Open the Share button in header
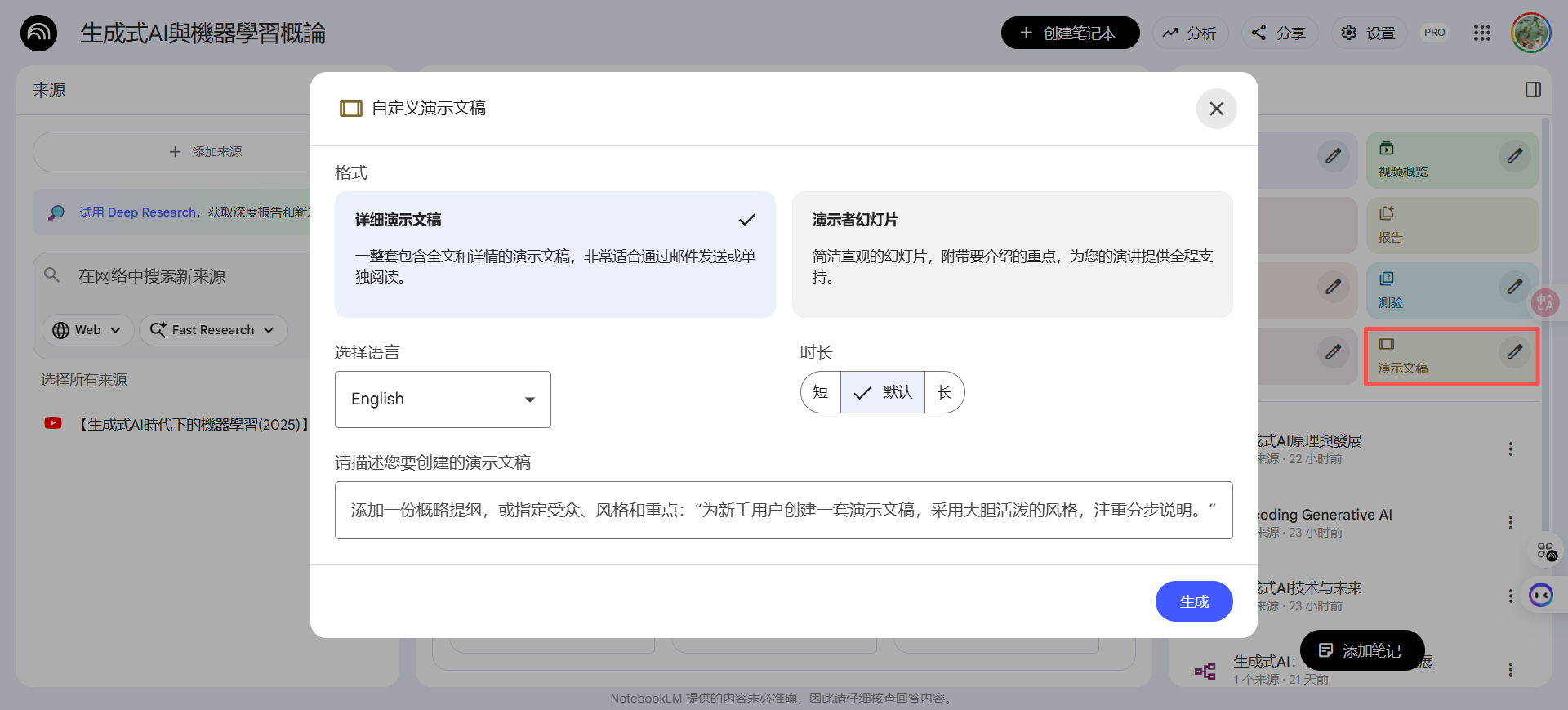The width and height of the screenshot is (1568, 710). coord(1279,33)
